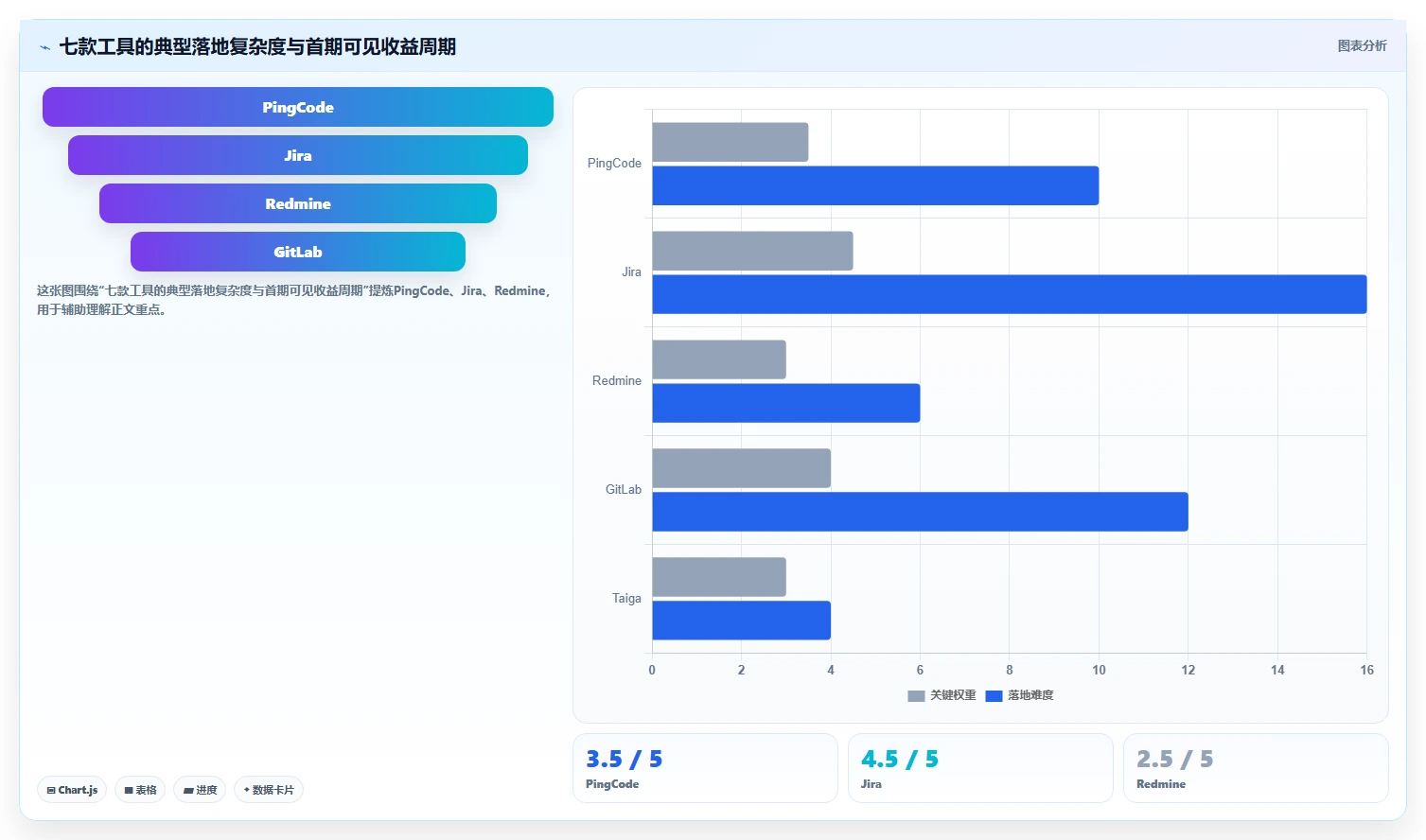
Task: Click the x-axis tick label 14
Action: (1277, 670)
